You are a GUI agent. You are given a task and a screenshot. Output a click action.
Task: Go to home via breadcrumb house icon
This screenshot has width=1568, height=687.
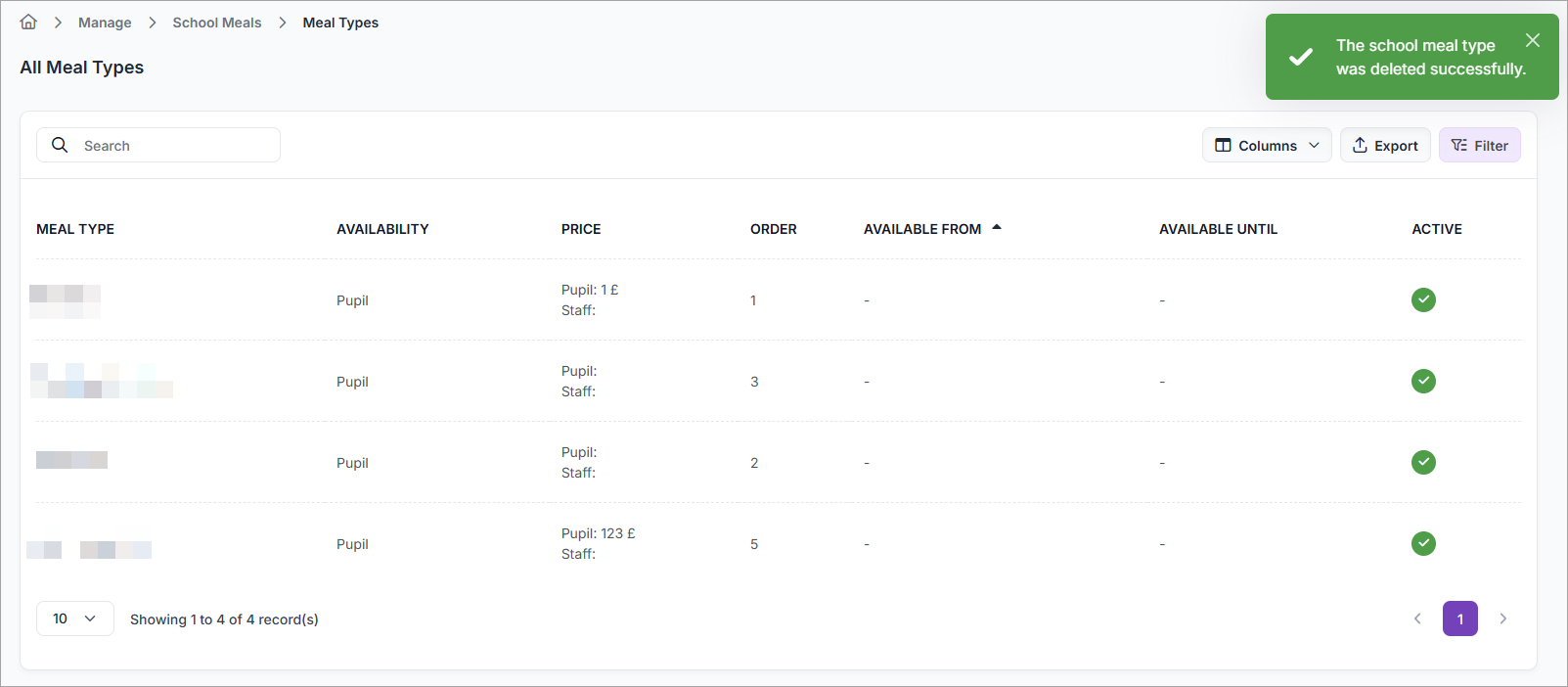click(28, 22)
